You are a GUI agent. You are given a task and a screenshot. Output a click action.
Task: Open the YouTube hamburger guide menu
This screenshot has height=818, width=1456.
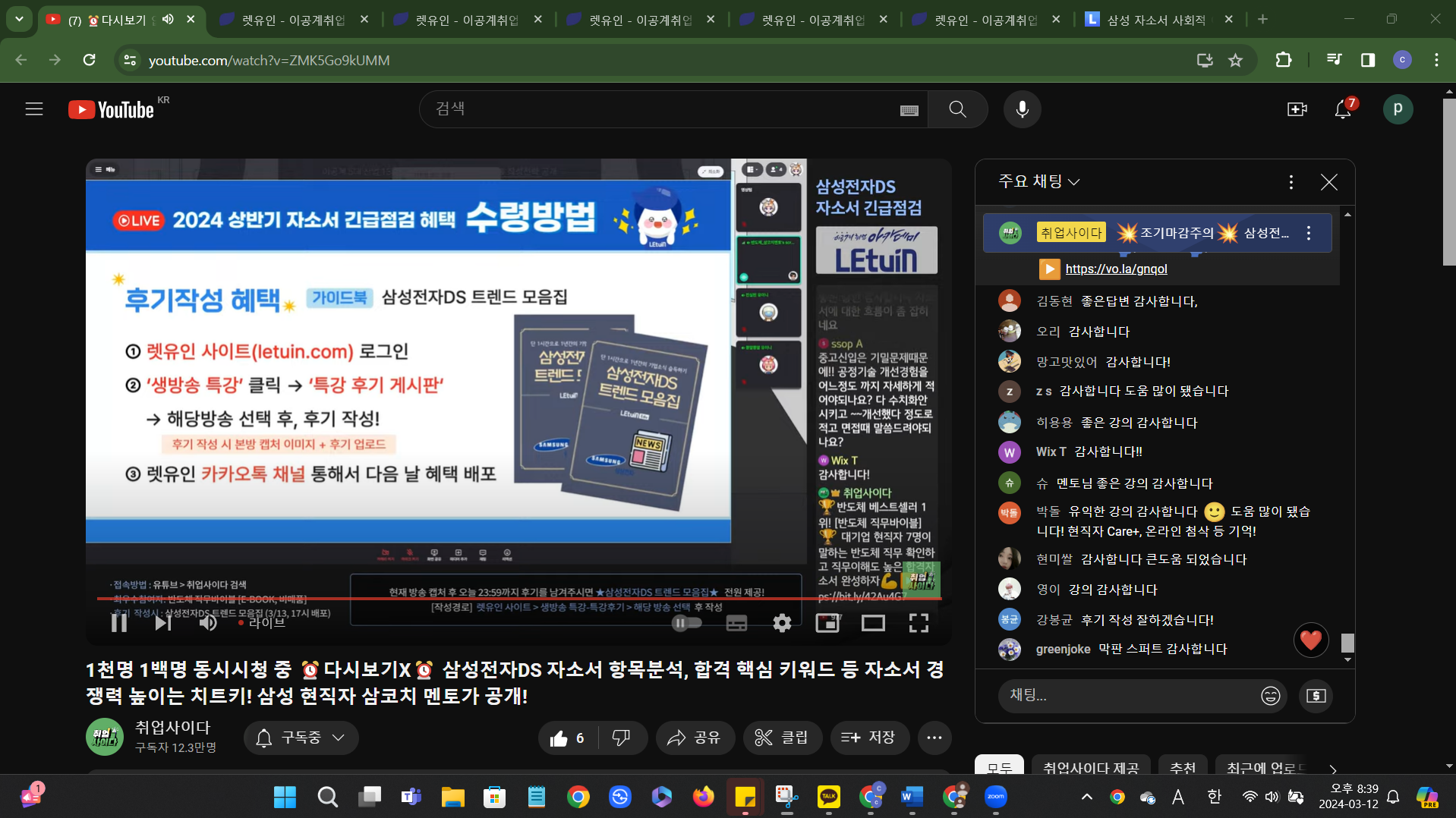(34, 109)
